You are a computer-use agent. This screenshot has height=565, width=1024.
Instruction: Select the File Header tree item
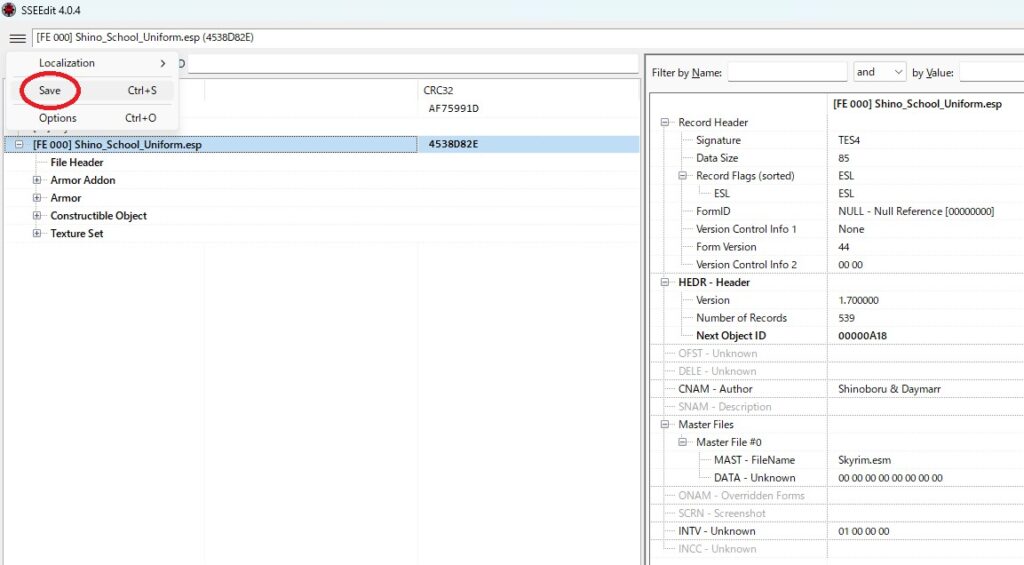tap(77, 163)
